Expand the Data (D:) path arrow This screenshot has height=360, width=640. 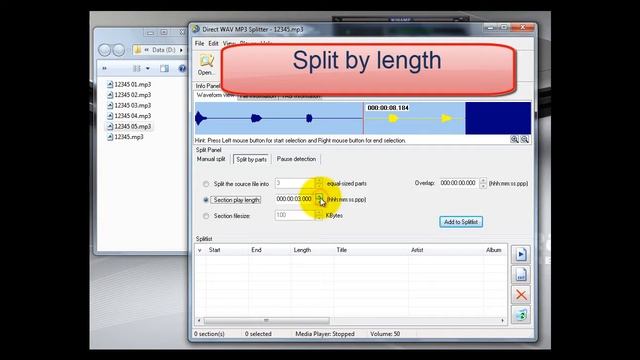point(181,50)
